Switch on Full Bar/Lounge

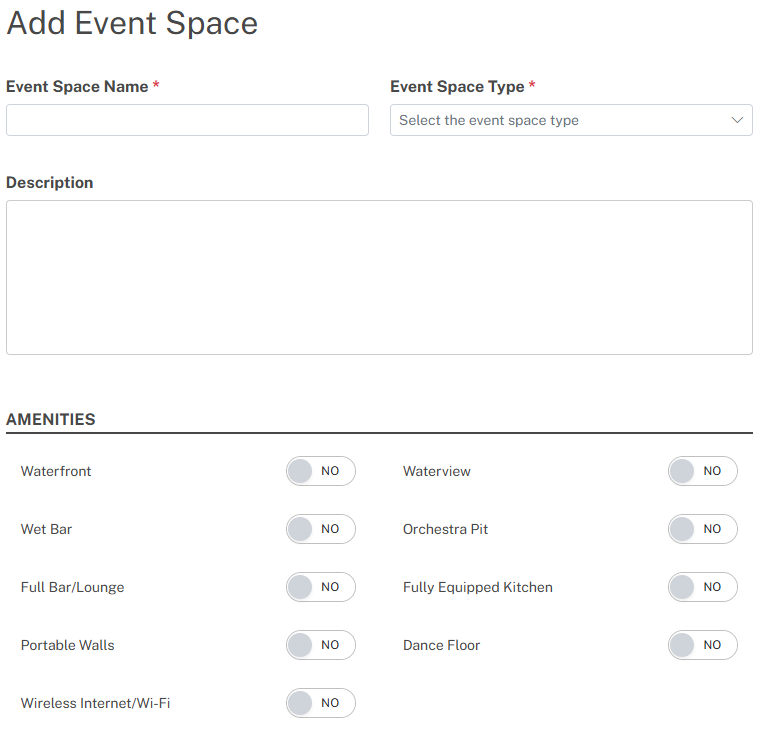(321, 587)
